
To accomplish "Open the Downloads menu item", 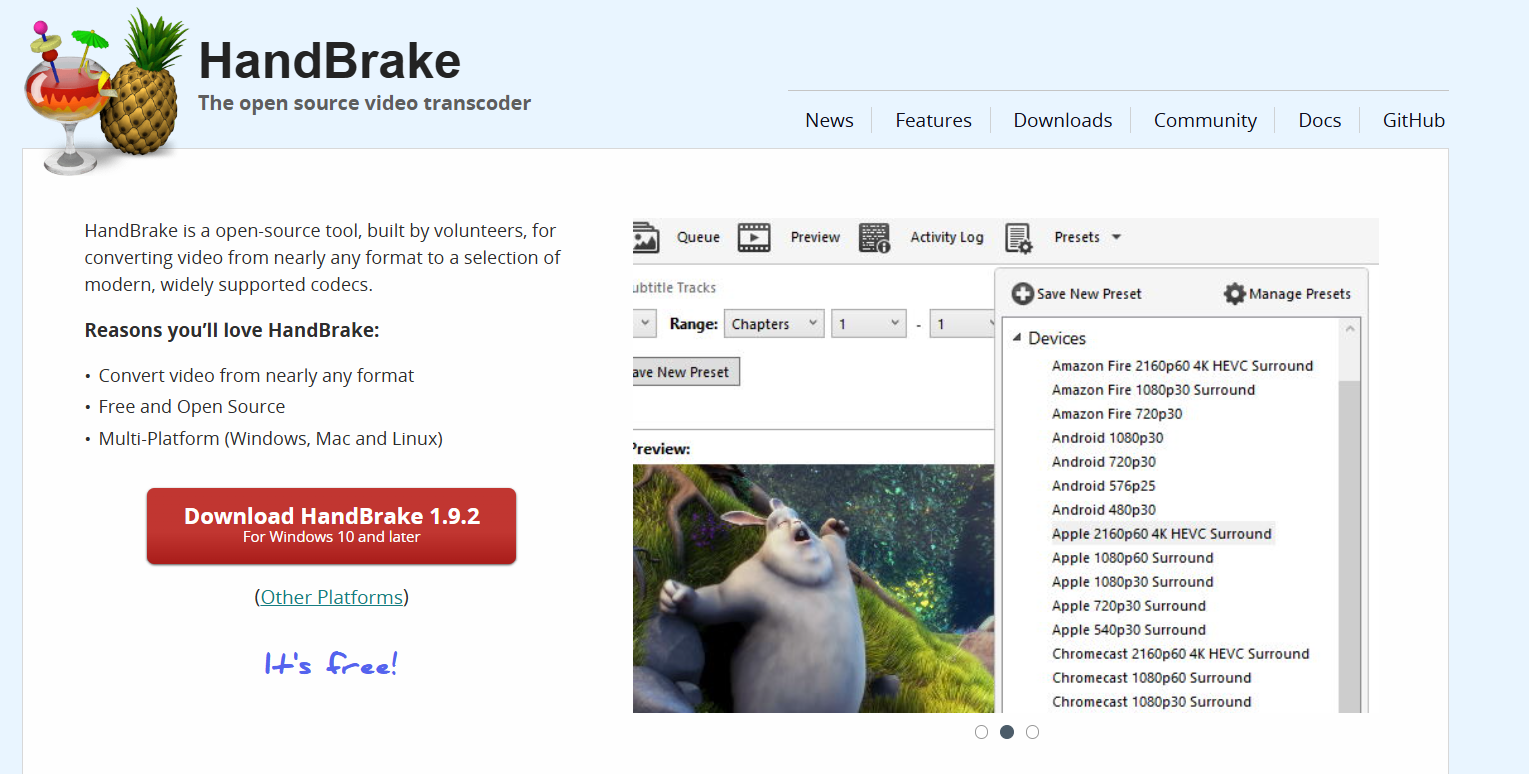I will tap(1063, 120).
